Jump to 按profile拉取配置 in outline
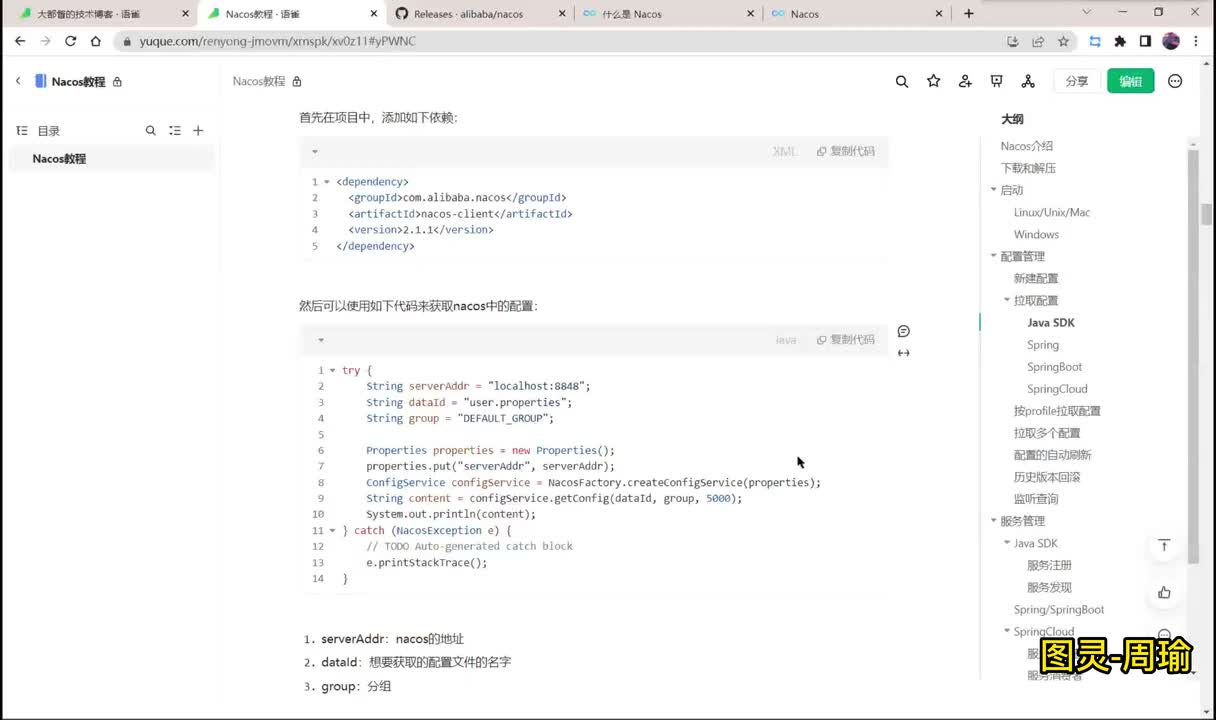Viewport: 1216px width, 720px height. click(1057, 411)
